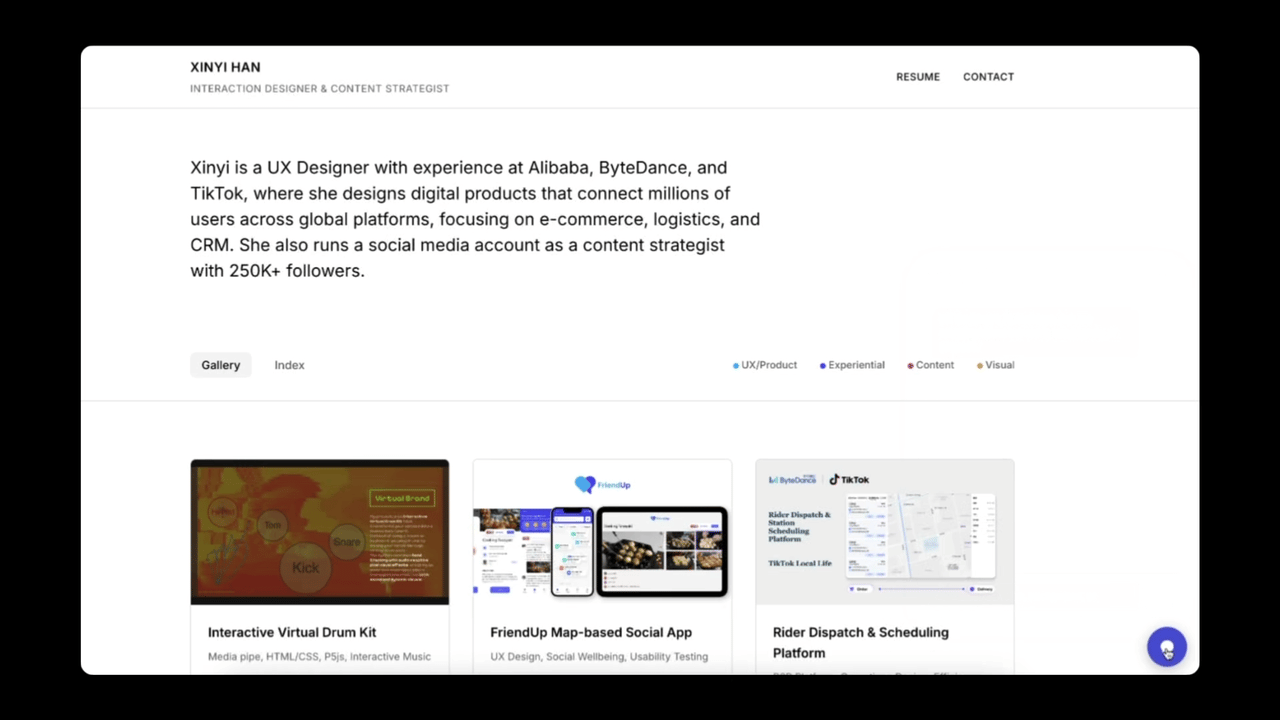This screenshot has width=1280, height=720.
Task: Click the FriendUp Map-based Social App title
Action: coord(591,632)
